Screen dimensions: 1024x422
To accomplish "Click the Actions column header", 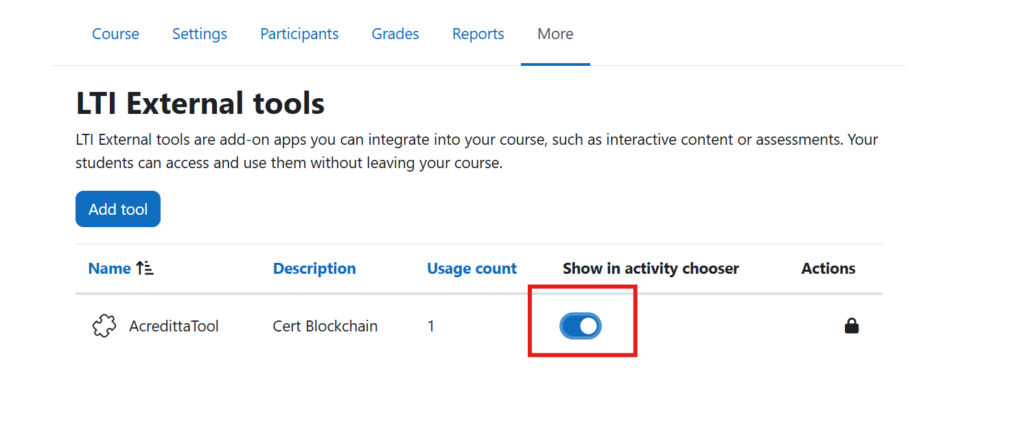I will [x=828, y=268].
